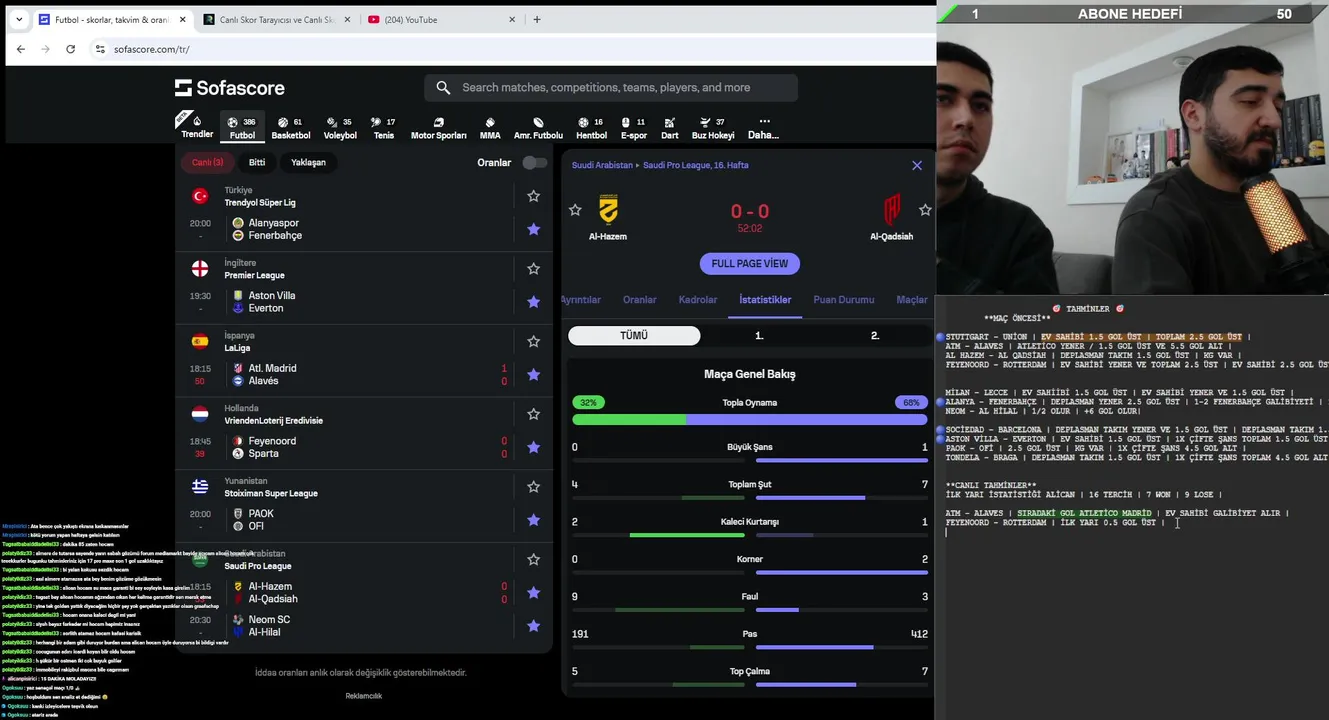Unfavorite the Feyenoord–Sparta match star
This screenshot has height=720, width=1329.
(x=533, y=447)
